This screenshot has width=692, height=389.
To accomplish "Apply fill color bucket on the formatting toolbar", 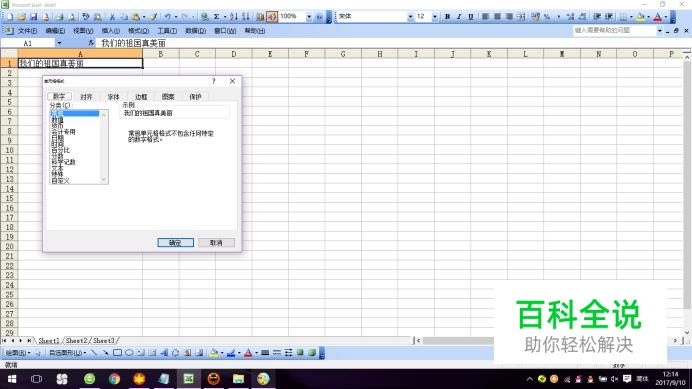I will [640, 17].
